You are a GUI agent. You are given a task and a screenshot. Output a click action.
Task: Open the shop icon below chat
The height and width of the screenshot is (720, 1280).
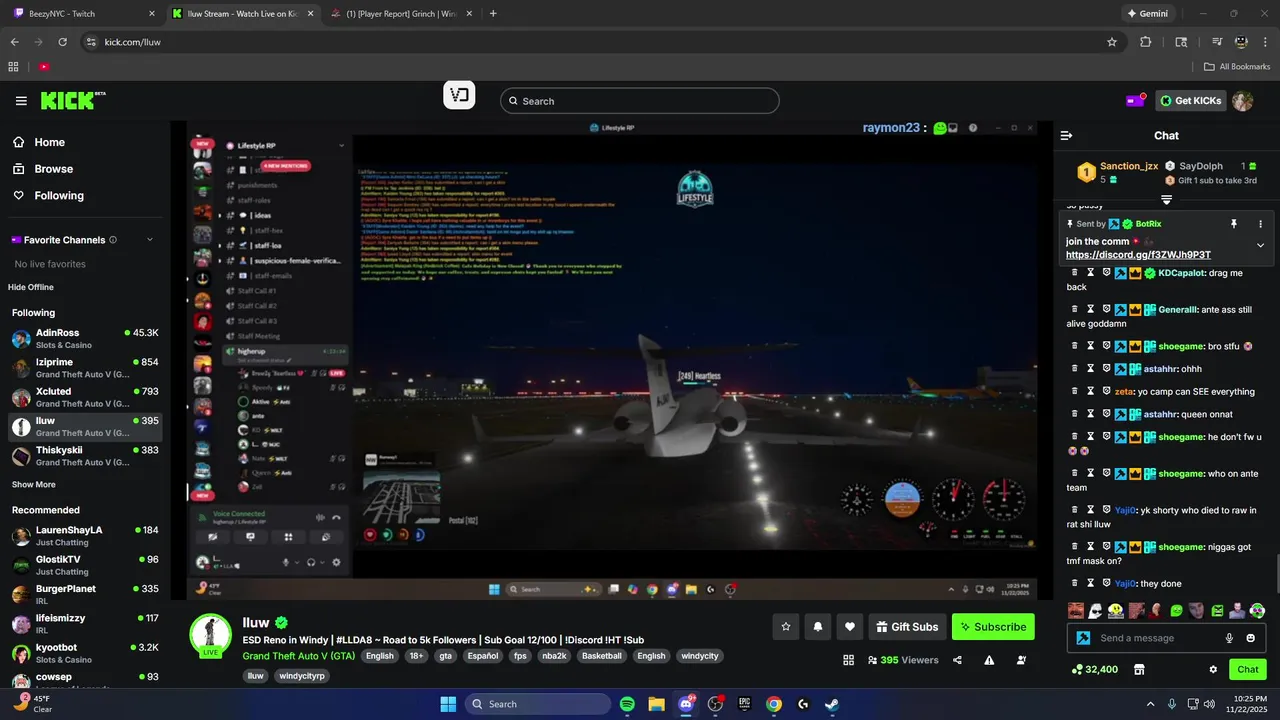[x=1139, y=669]
